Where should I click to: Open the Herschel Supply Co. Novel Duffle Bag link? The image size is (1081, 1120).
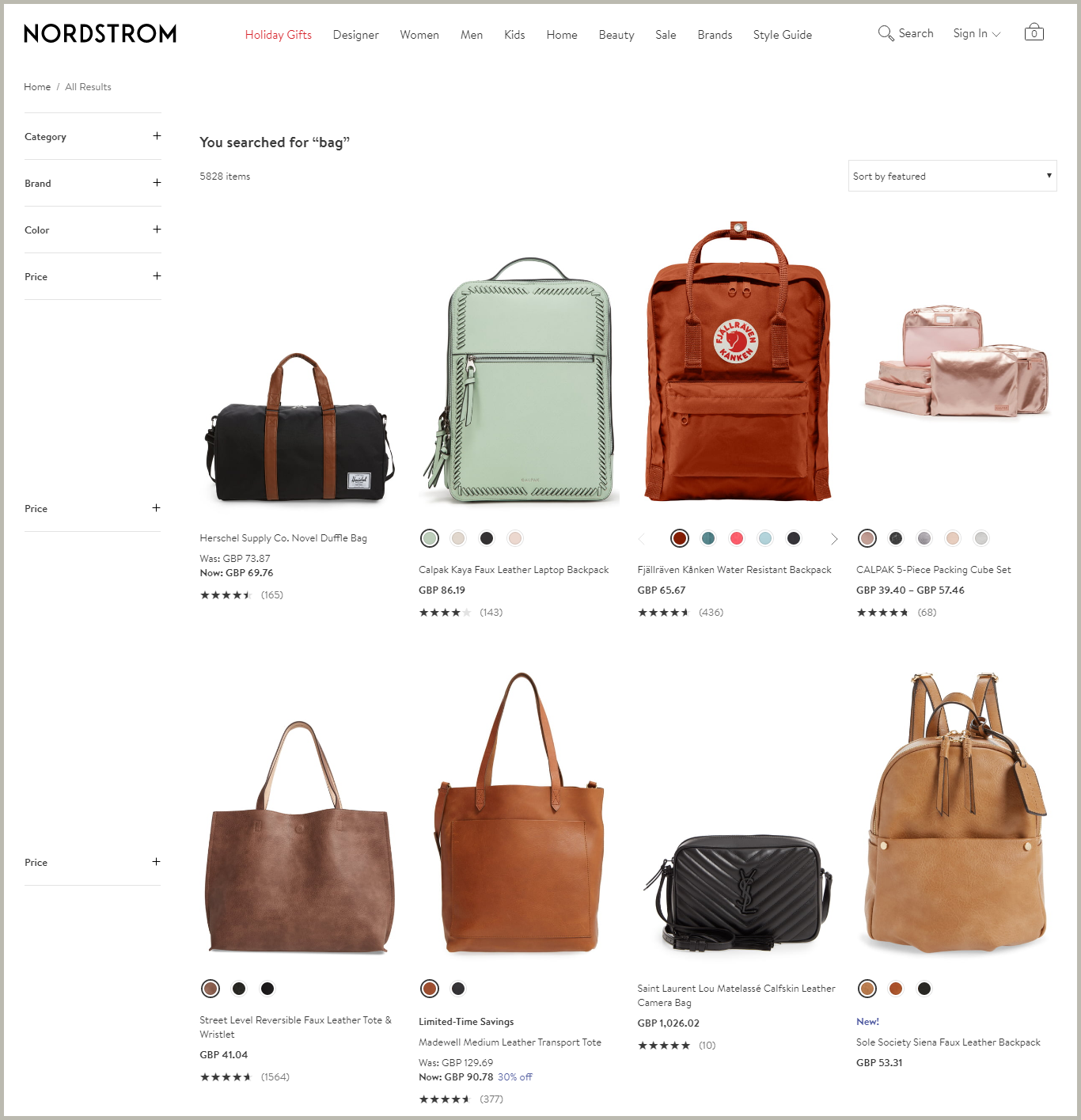click(x=283, y=538)
